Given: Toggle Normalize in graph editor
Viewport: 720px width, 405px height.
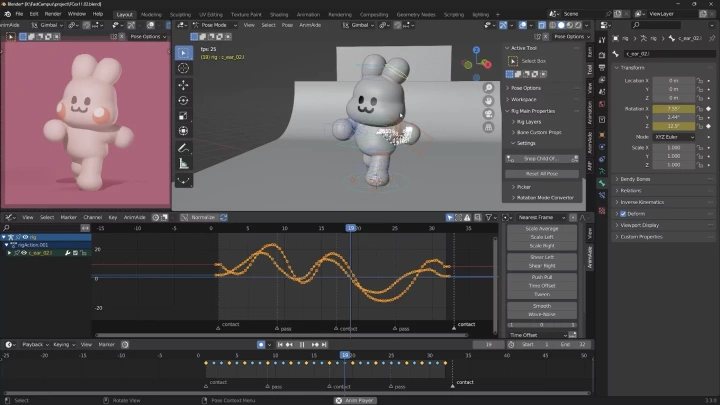Looking at the screenshot, I should 198,217.
